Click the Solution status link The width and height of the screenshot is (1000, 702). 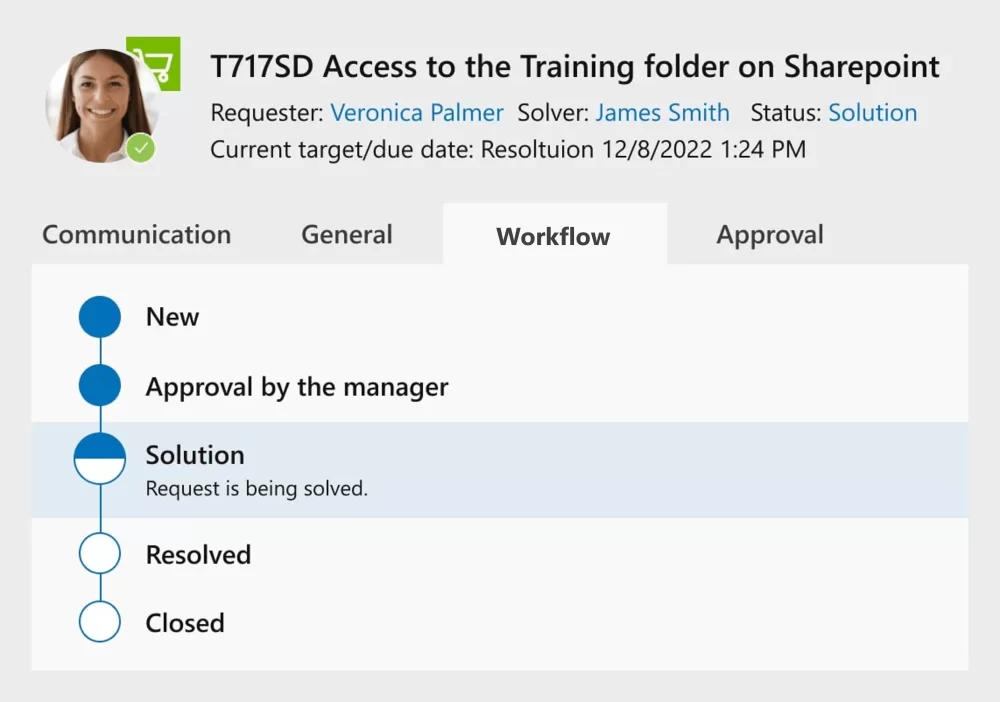click(x=872, y=113)
